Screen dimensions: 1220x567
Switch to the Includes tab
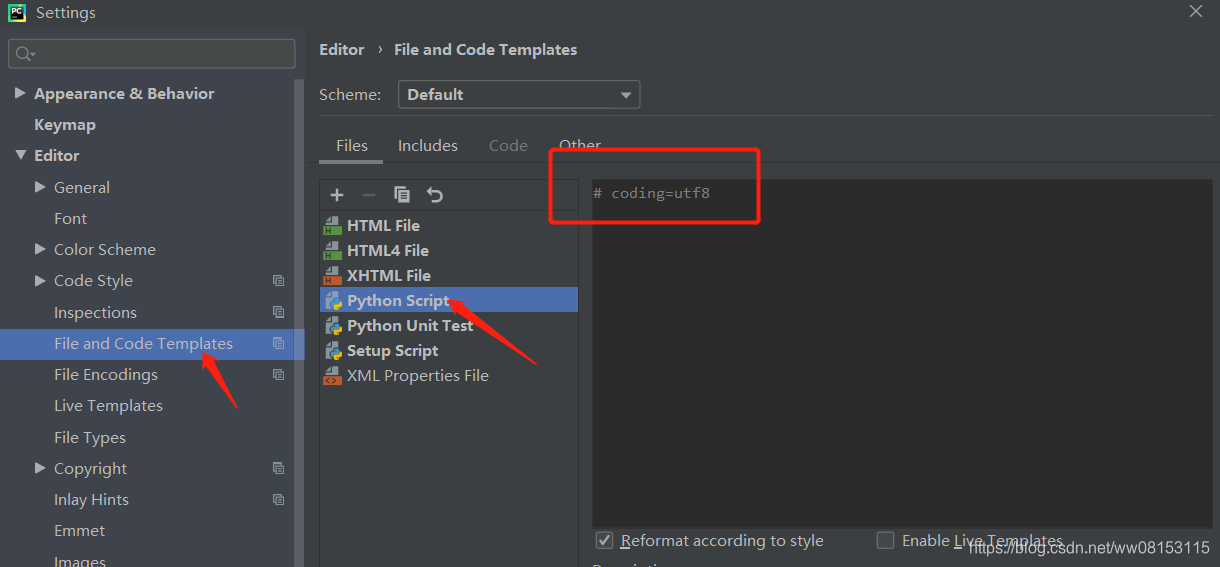(427, 145)
